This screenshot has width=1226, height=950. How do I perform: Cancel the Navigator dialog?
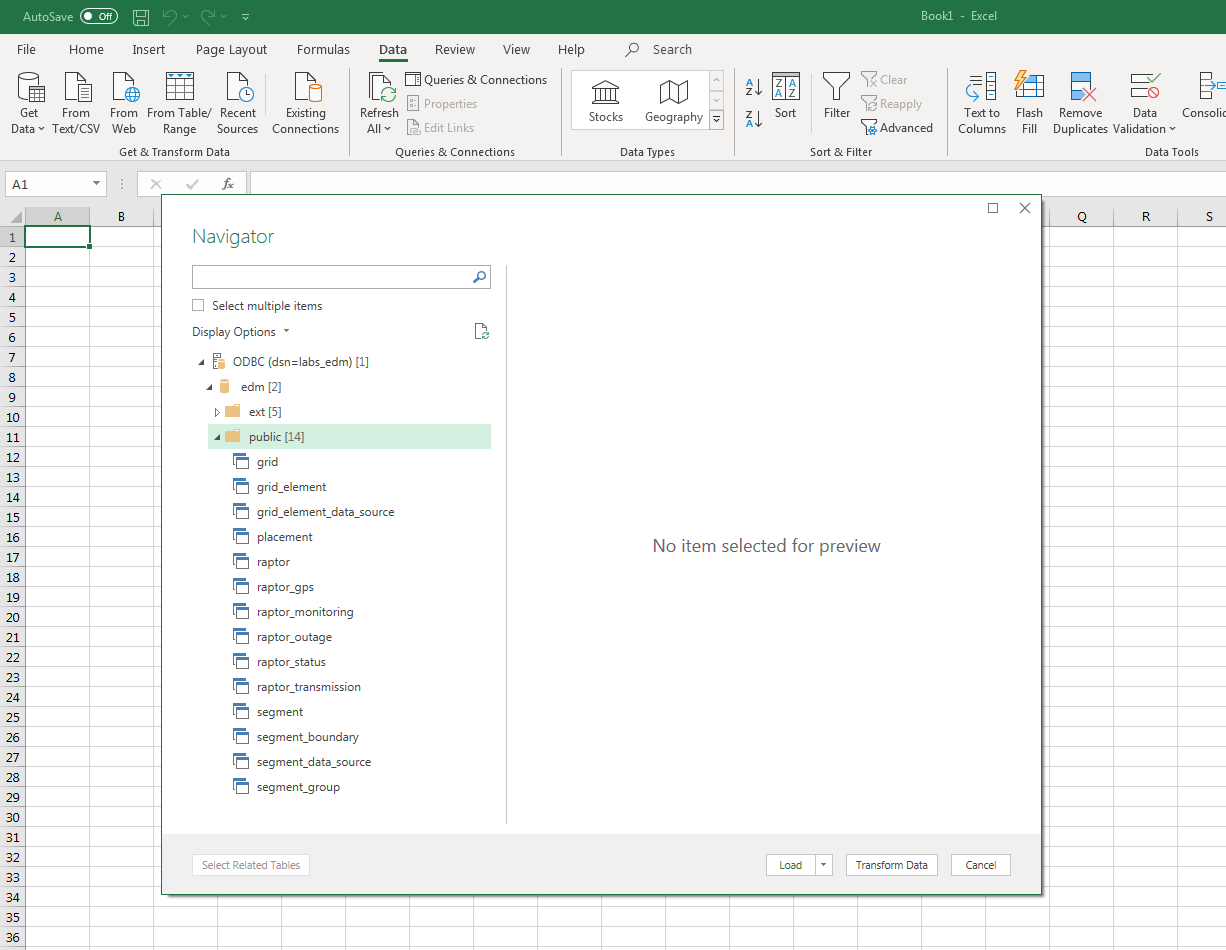(x=981, y=865)
